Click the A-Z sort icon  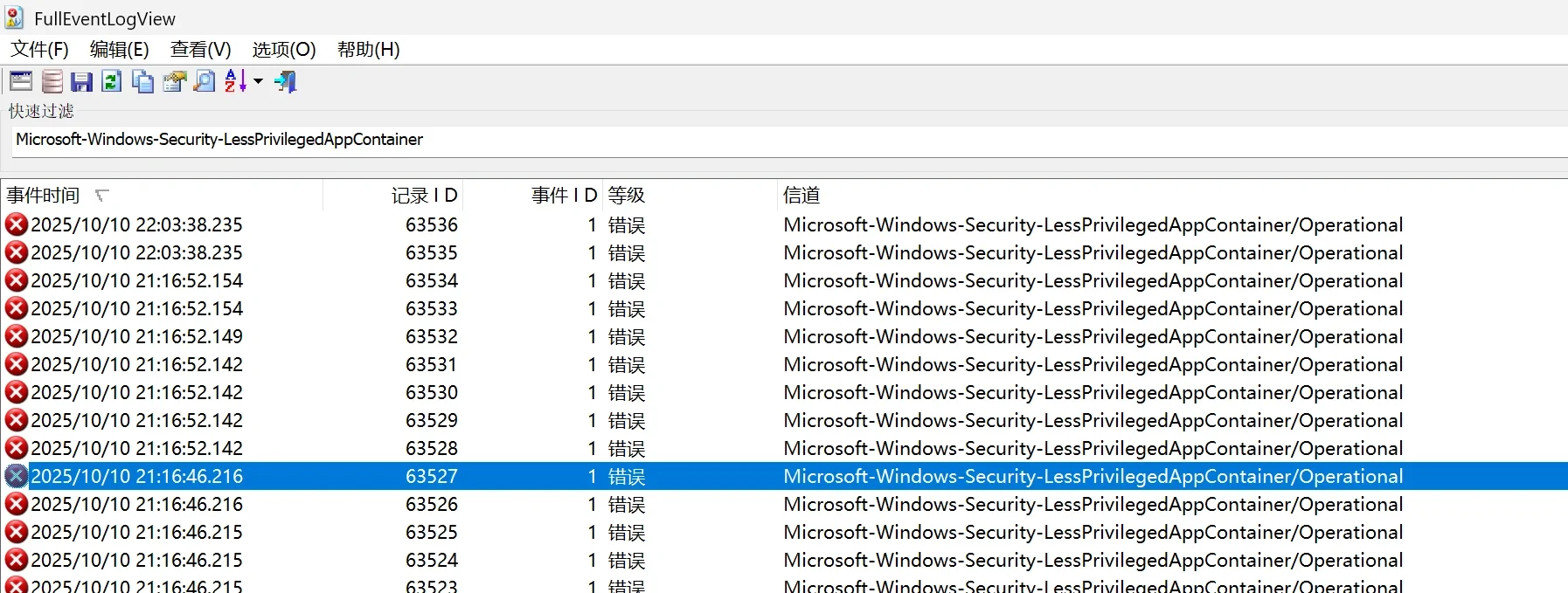tap(235, 81)
